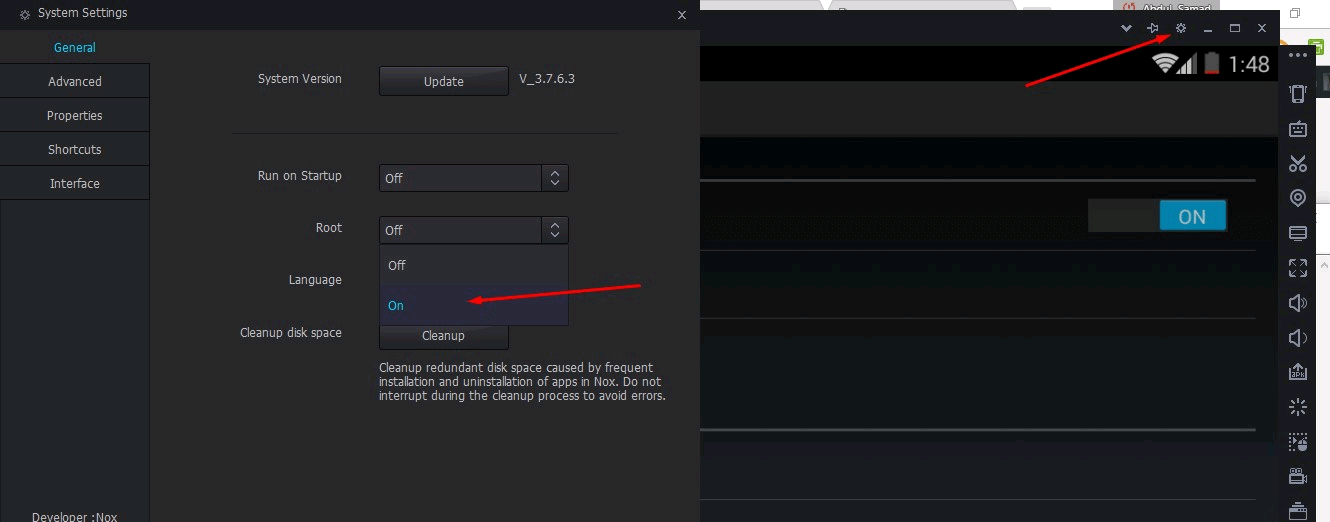1330x522 pixels.
Task: Open the Shortcuts settings tab
Action: pos(75,150)
